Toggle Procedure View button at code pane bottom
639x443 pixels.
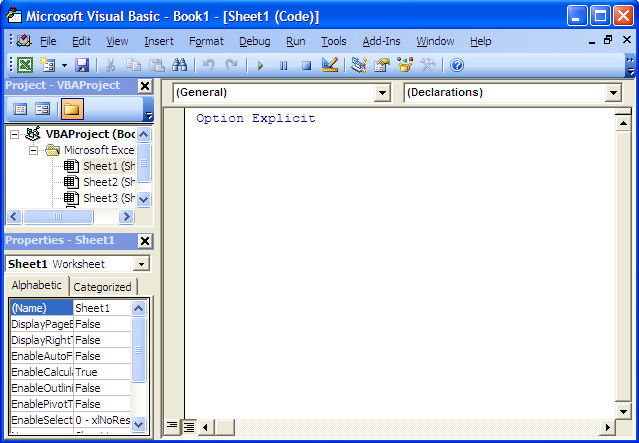click(172, 426)
